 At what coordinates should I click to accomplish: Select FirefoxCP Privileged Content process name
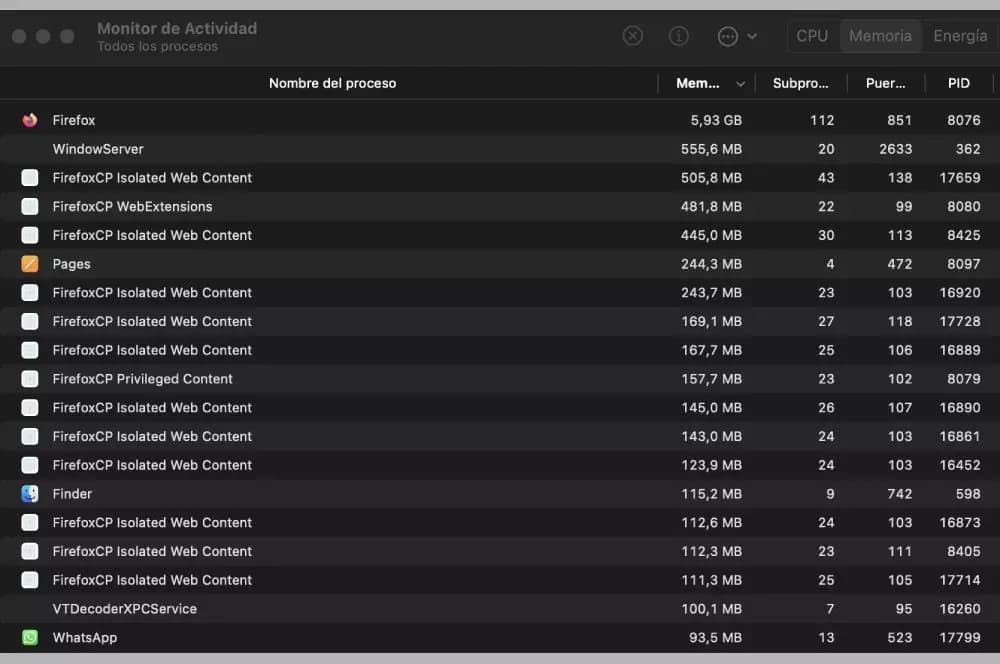pos(142,379)
